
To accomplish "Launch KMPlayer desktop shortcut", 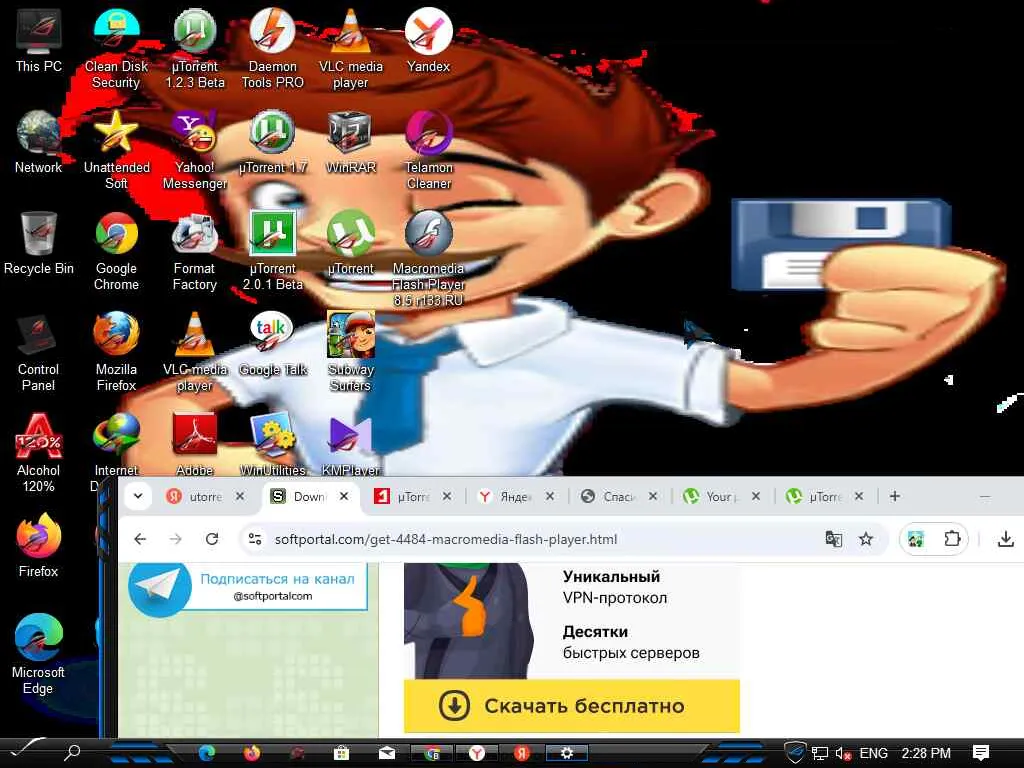I will [351, 444].
